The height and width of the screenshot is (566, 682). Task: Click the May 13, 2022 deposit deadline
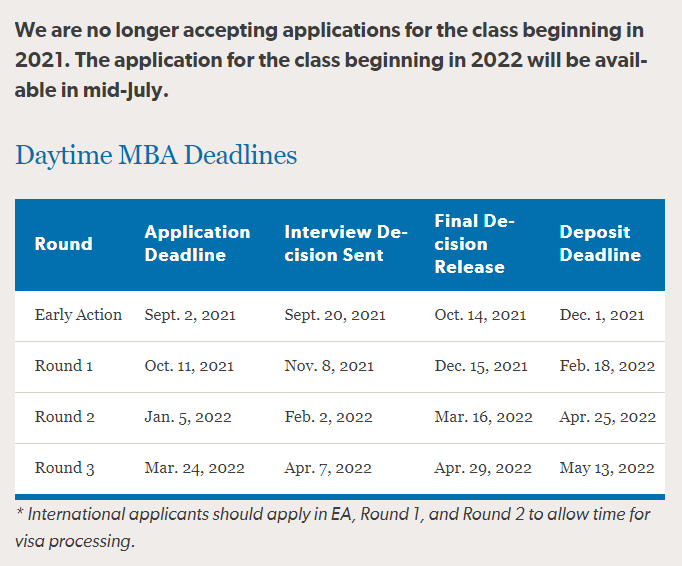607,468
